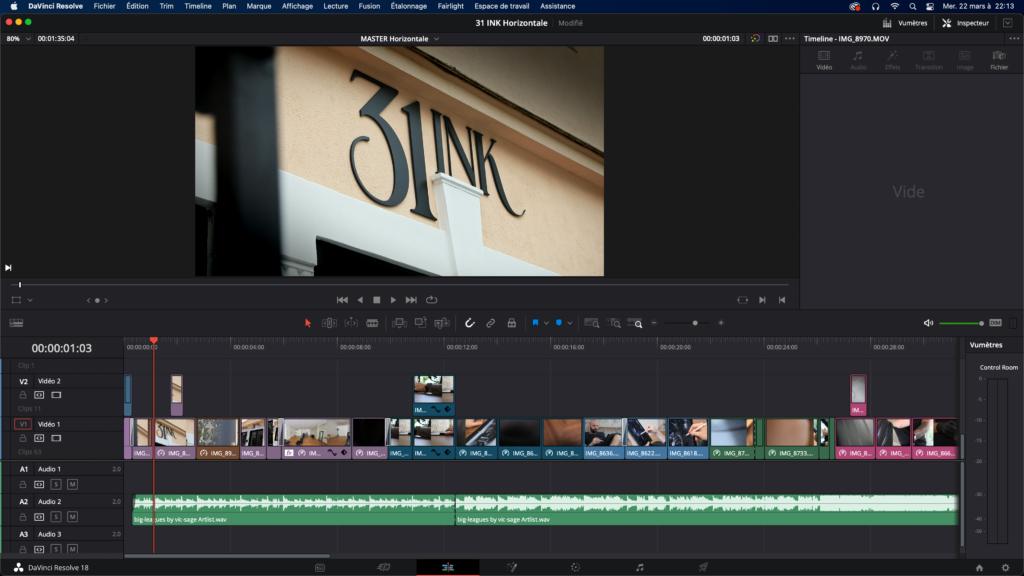
Task: Click the Zoom to fit timeline icon
Action: click(x=592, y=323)
